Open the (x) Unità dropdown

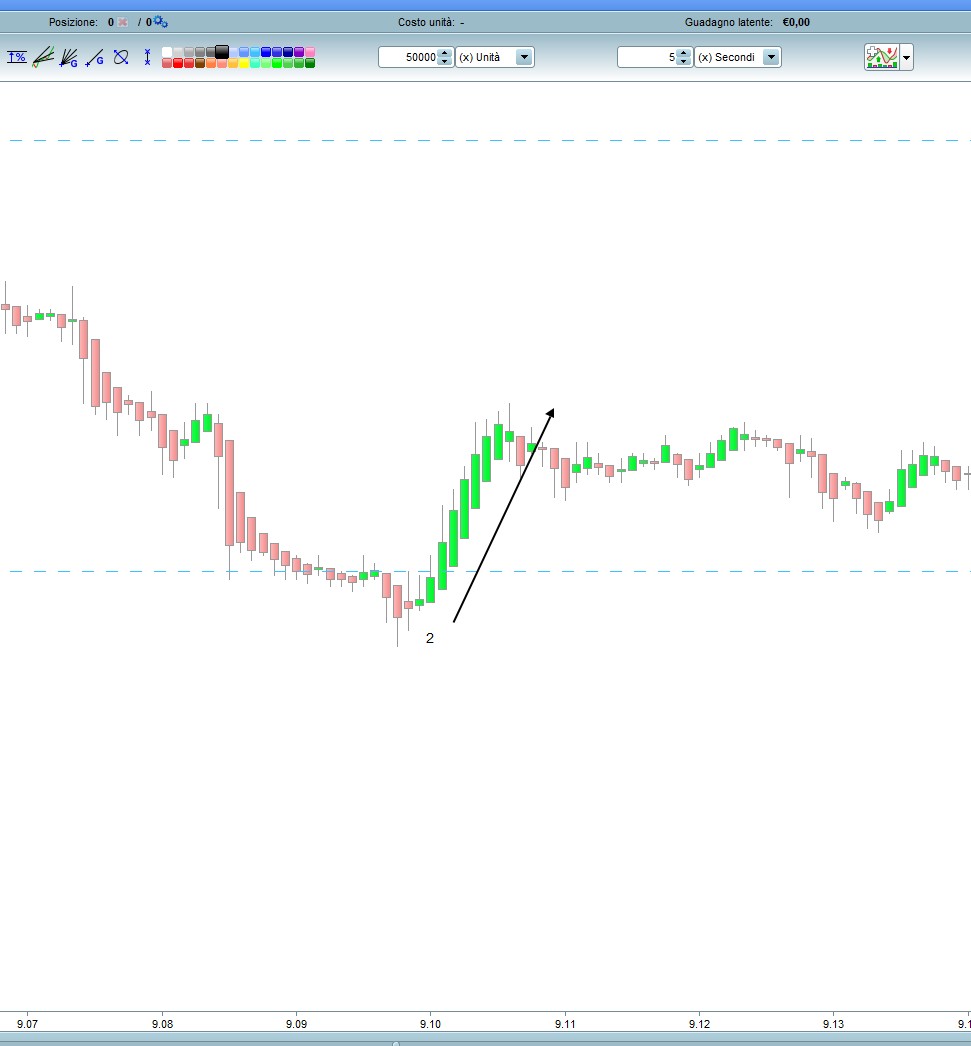click(x=495, y=57)
